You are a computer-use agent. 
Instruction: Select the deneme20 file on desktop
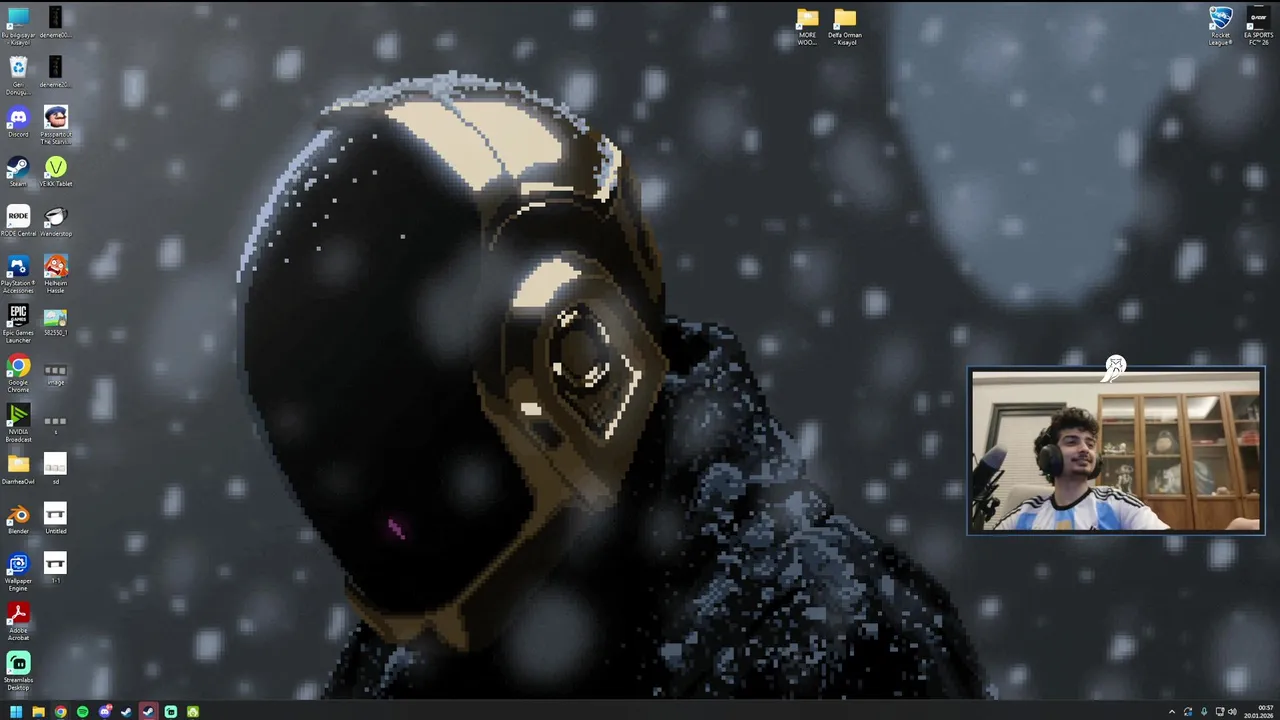coord(55,72)
